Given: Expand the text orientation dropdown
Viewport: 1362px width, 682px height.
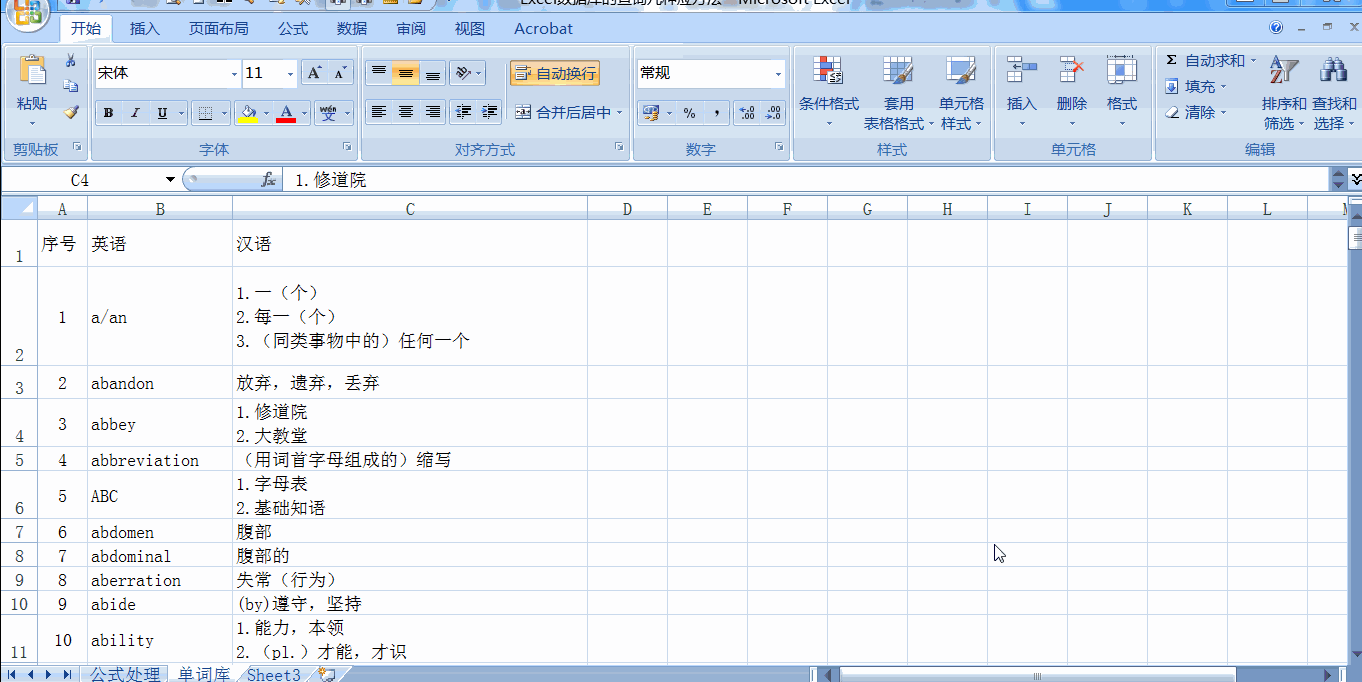Looking at the screenshot, I should click(479, 73).
